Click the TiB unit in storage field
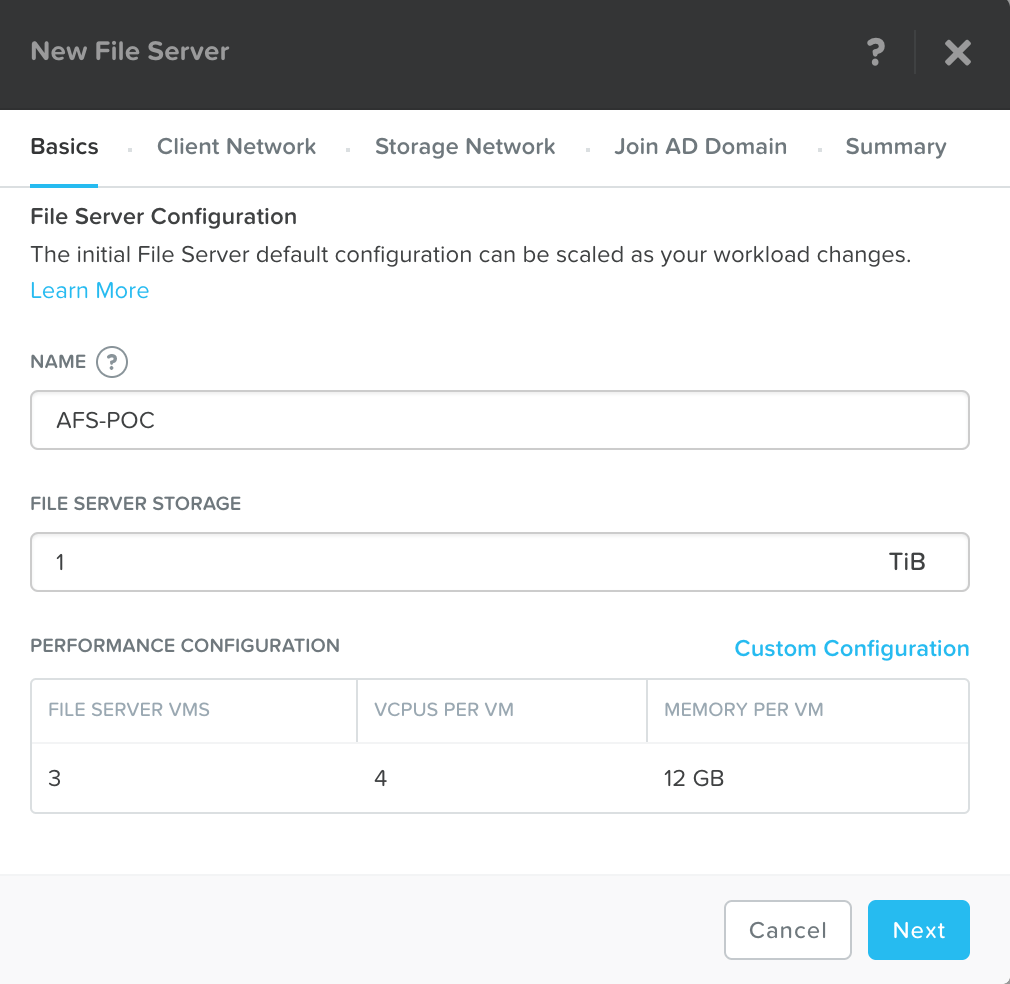This screenshot has width=1010, height=984. 907,562
